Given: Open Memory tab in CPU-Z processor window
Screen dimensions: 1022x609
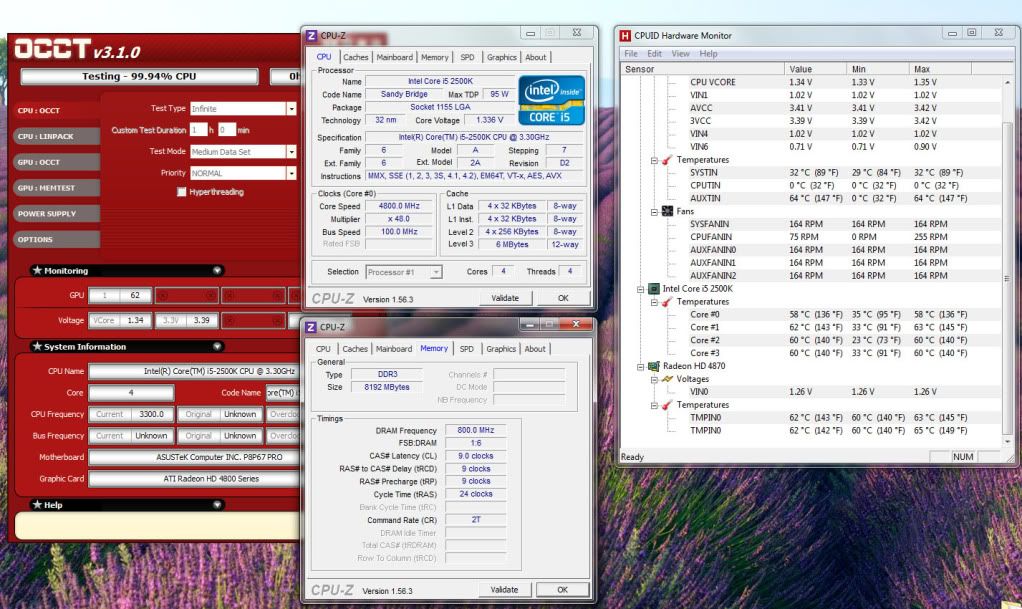Looking at the screenshot, I should tap(434, 57).
